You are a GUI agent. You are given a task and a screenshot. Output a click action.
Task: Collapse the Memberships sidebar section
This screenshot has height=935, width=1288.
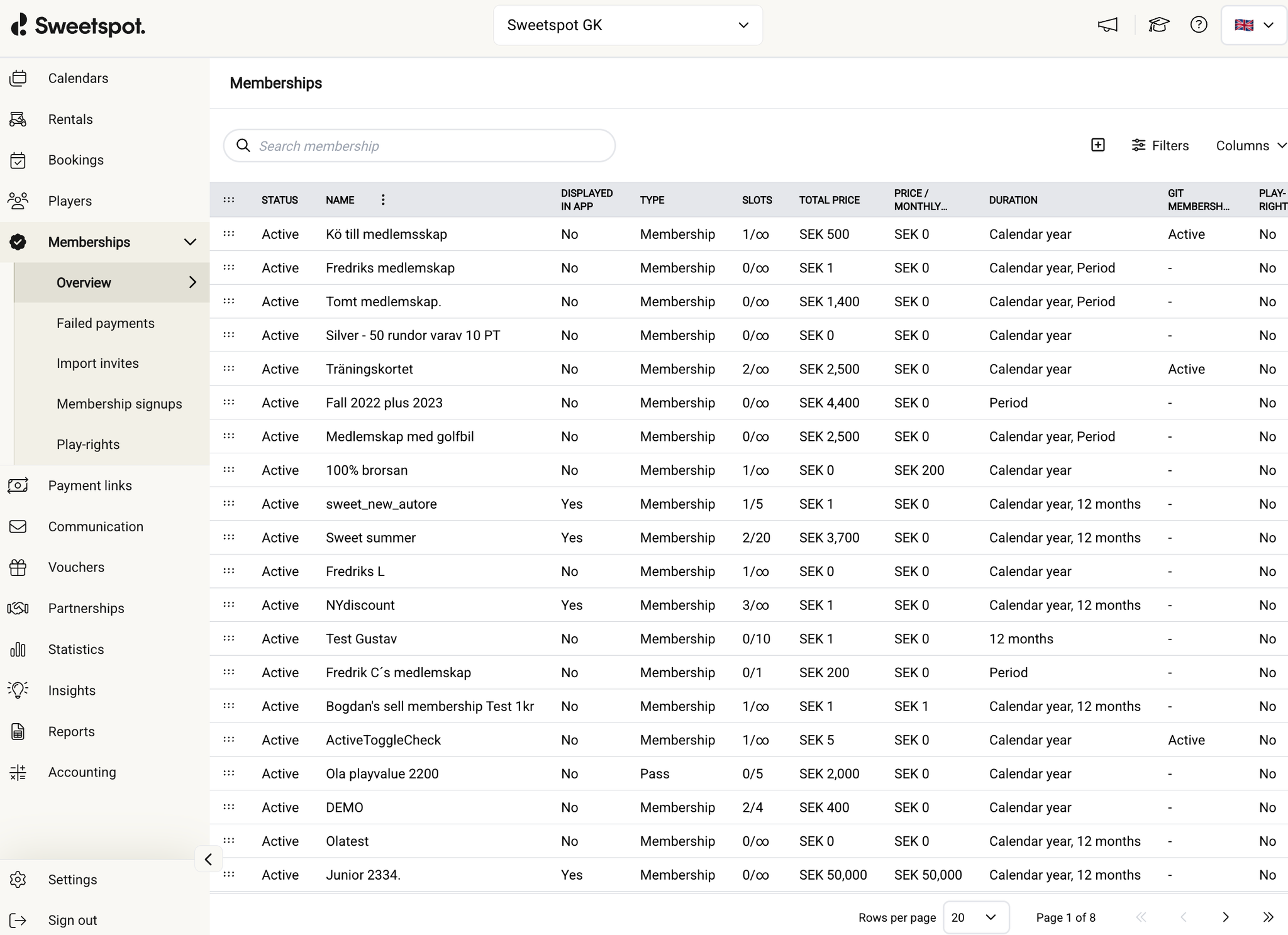[190, 242]
